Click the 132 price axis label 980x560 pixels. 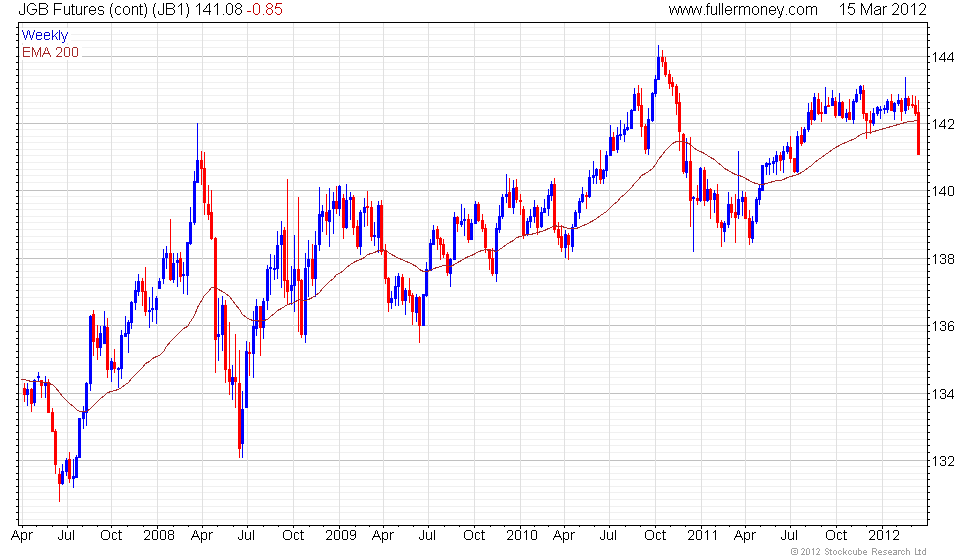point(942,461)
